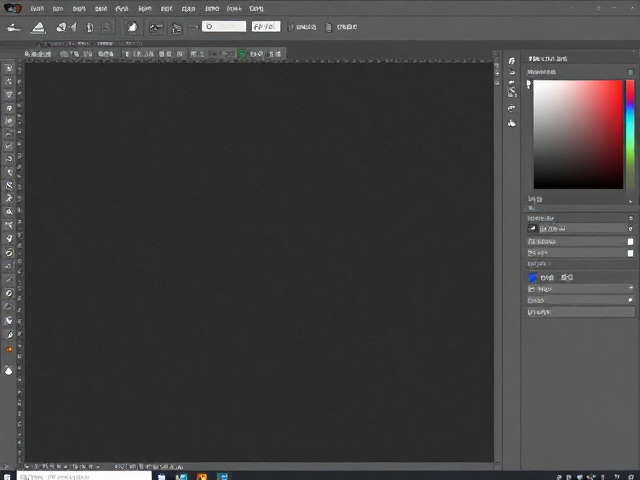
Task: Click the blue swatch in the right panel
Action: click(533, 278)
